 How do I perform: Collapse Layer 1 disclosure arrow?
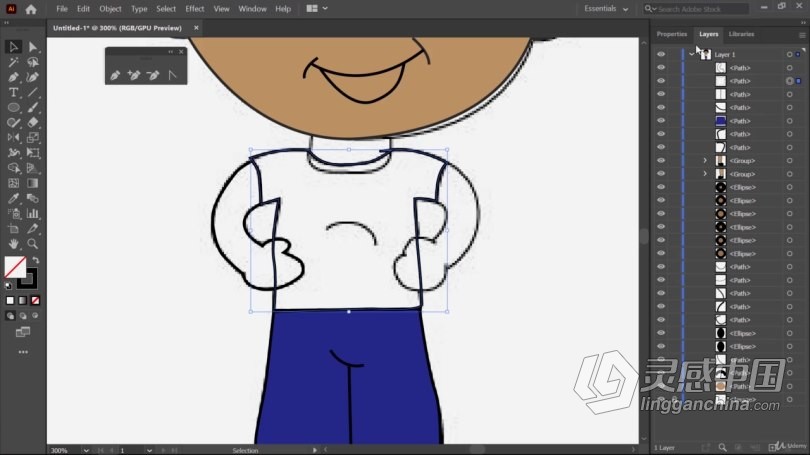tap(691, 54)
